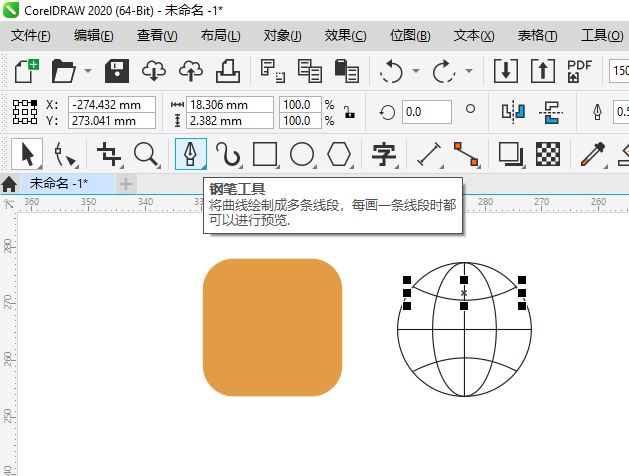Select the Text tool
This screenshot has width=629, height=476.
coord(384,154)
